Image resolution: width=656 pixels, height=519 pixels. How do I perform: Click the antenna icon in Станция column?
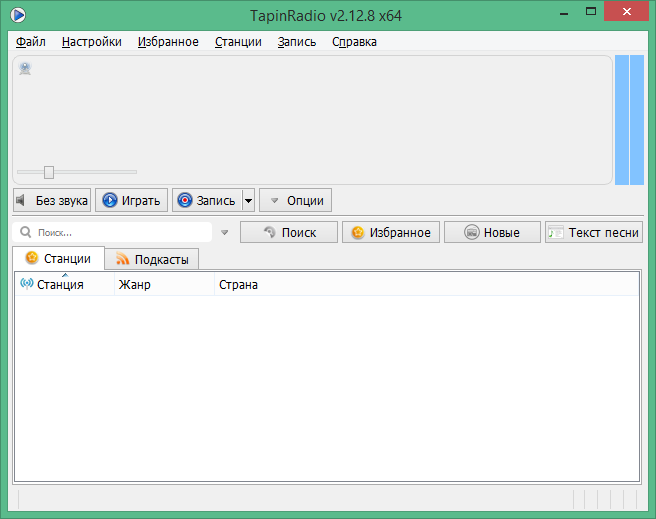(x=26, y=284)
